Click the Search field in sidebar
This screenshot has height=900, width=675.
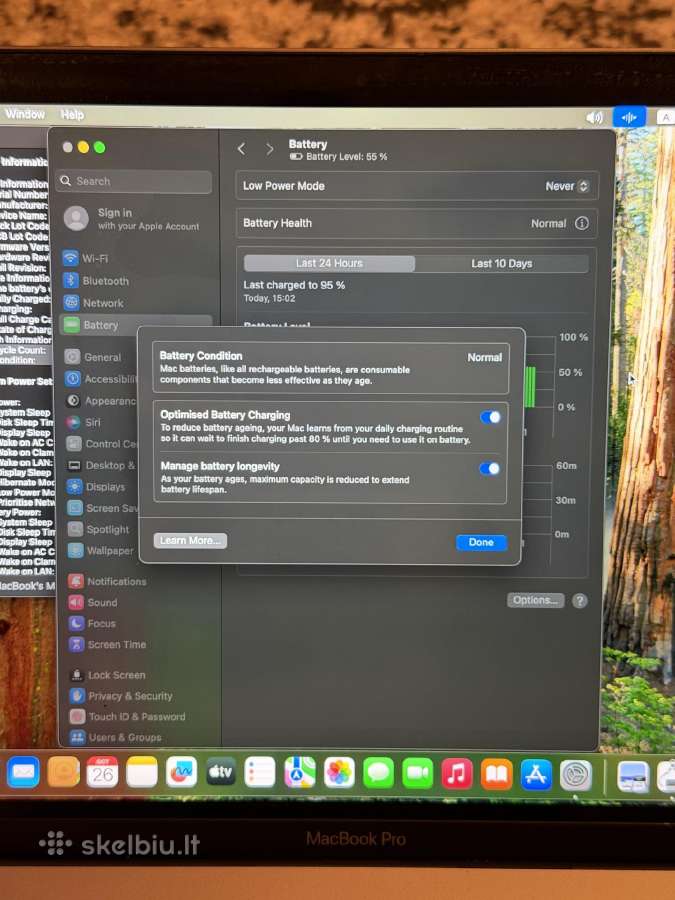[x=134, y=181]
